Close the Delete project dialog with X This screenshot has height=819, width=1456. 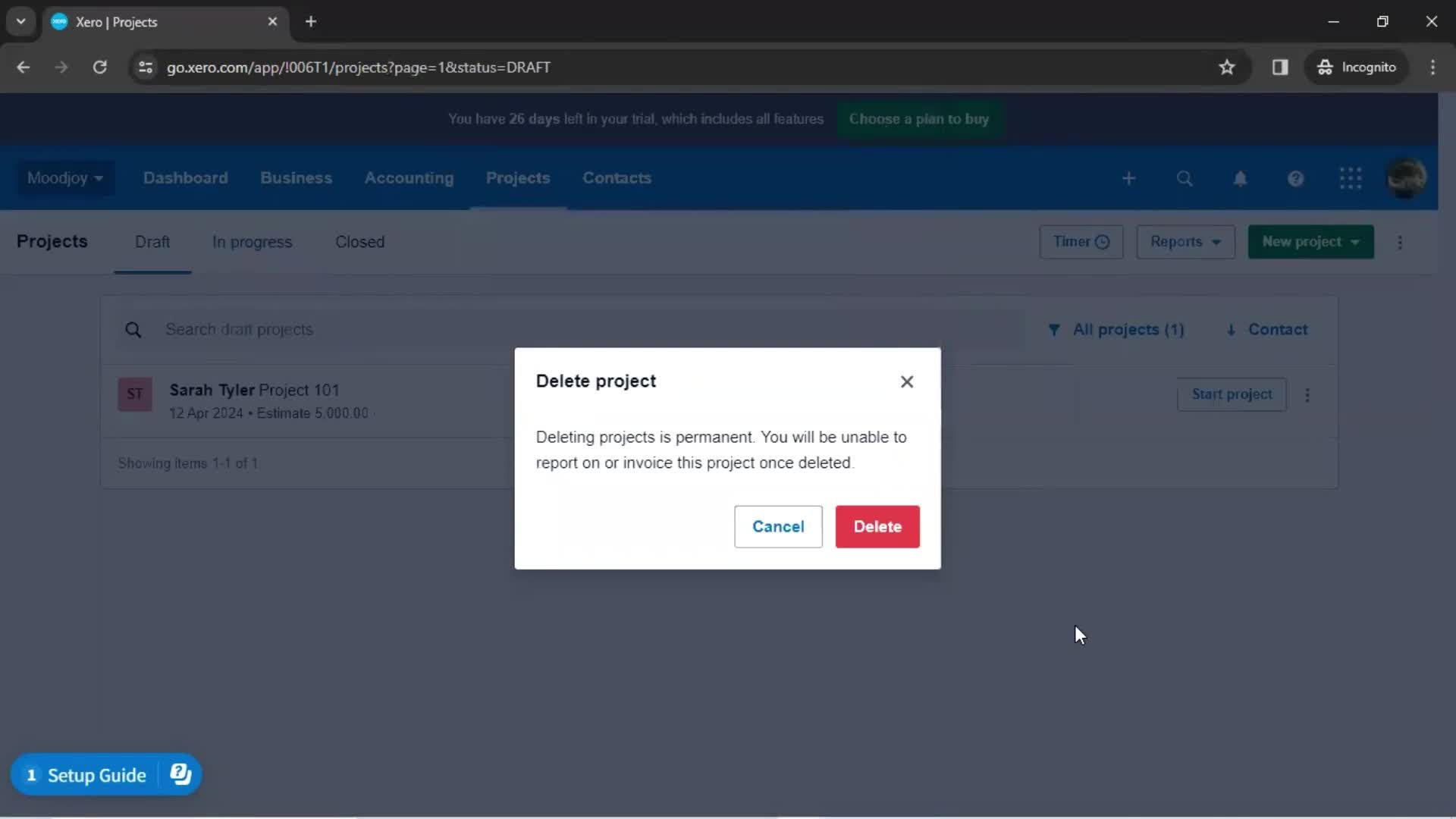point(907,381)
